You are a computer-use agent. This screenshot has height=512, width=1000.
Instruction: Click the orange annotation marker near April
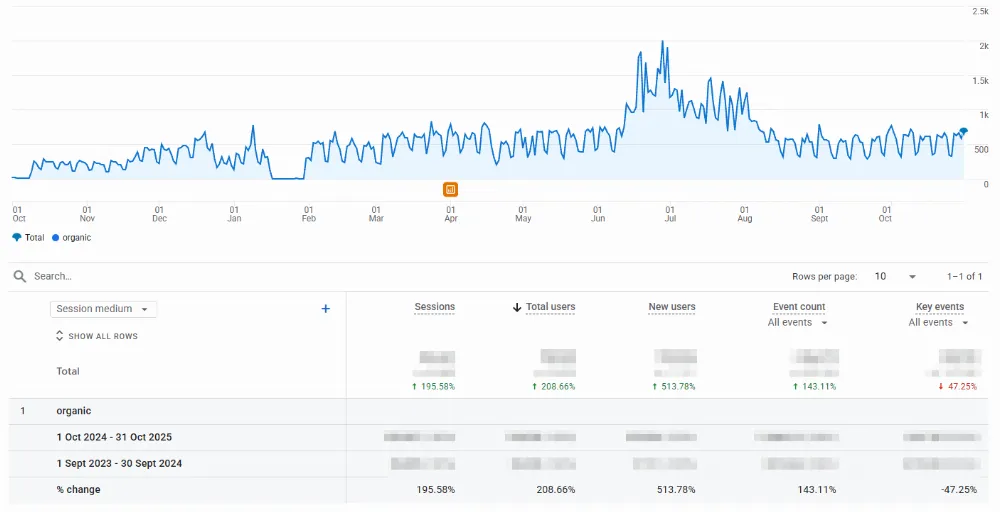450,189
